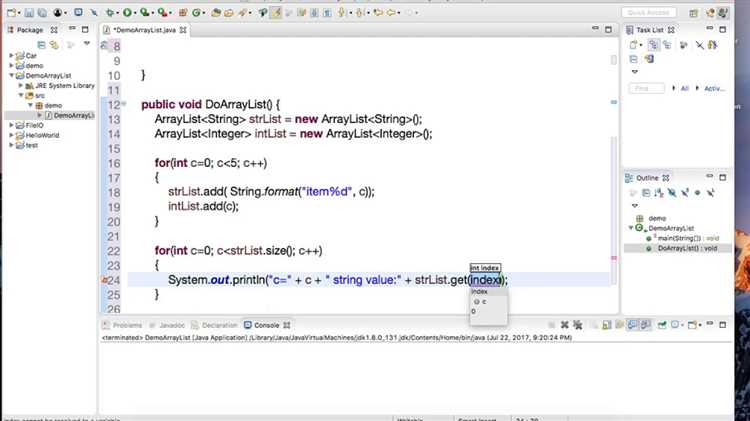Toggle Hide Static Members in Outline view
The height and width of the screenshot is (421, 750).
click(685, 192)
